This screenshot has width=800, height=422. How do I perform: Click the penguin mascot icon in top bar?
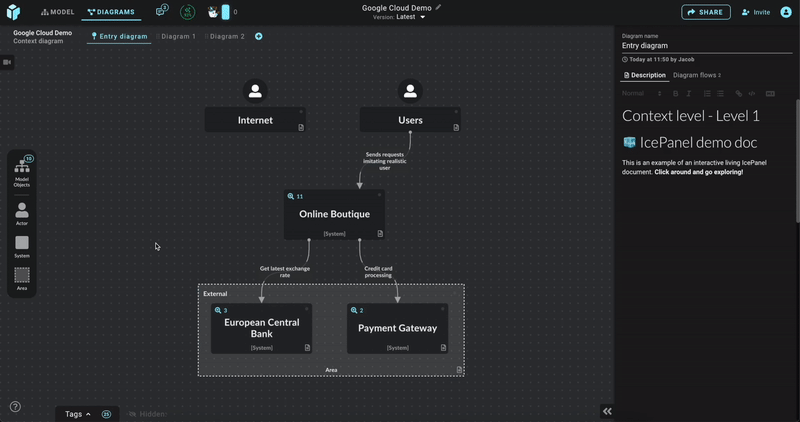213,12
